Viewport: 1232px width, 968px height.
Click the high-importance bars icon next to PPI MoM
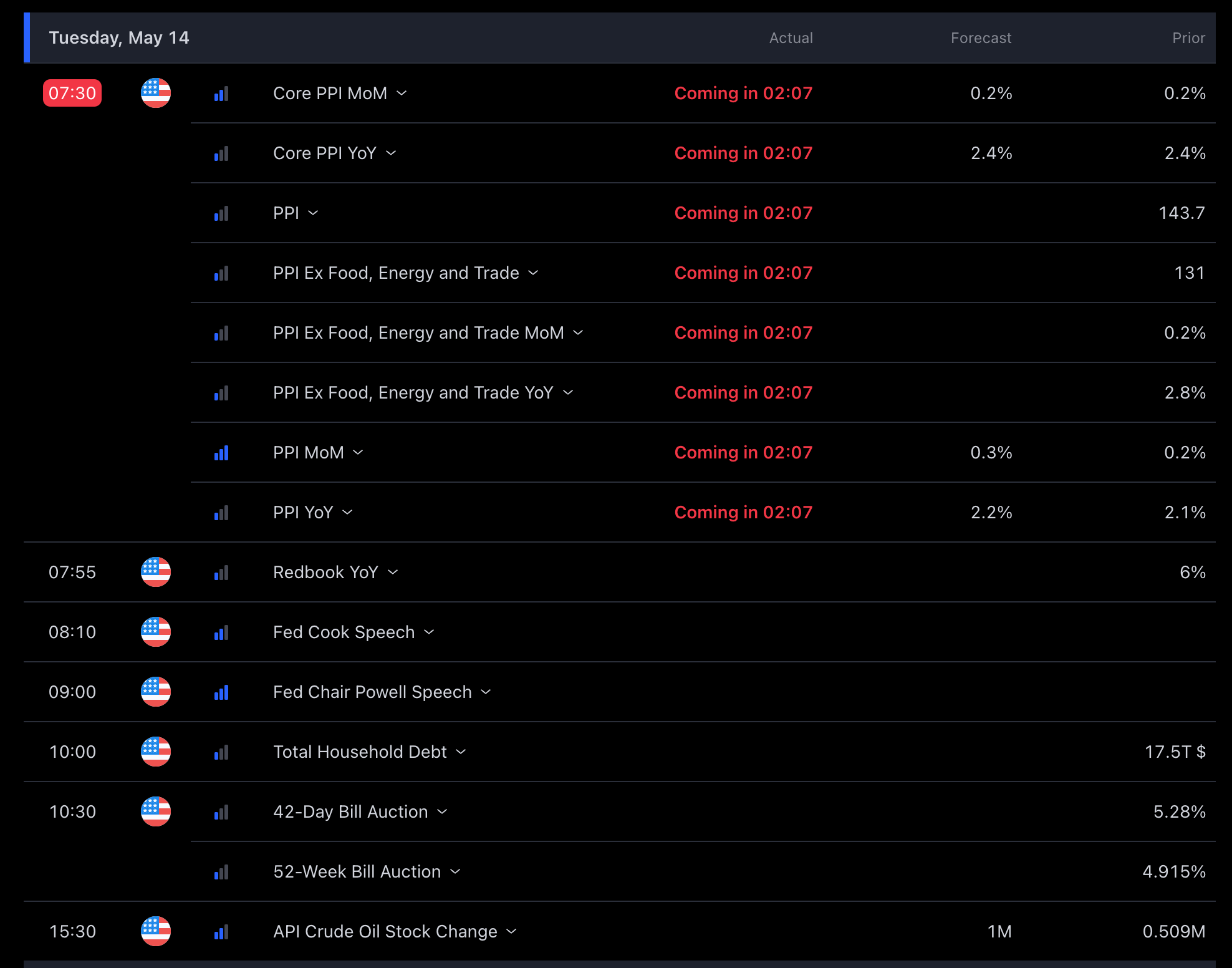tap(221, 453)
